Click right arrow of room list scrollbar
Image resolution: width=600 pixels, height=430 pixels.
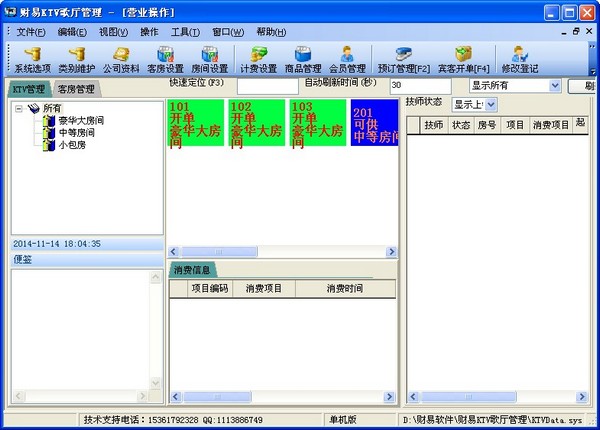(391, 252)
